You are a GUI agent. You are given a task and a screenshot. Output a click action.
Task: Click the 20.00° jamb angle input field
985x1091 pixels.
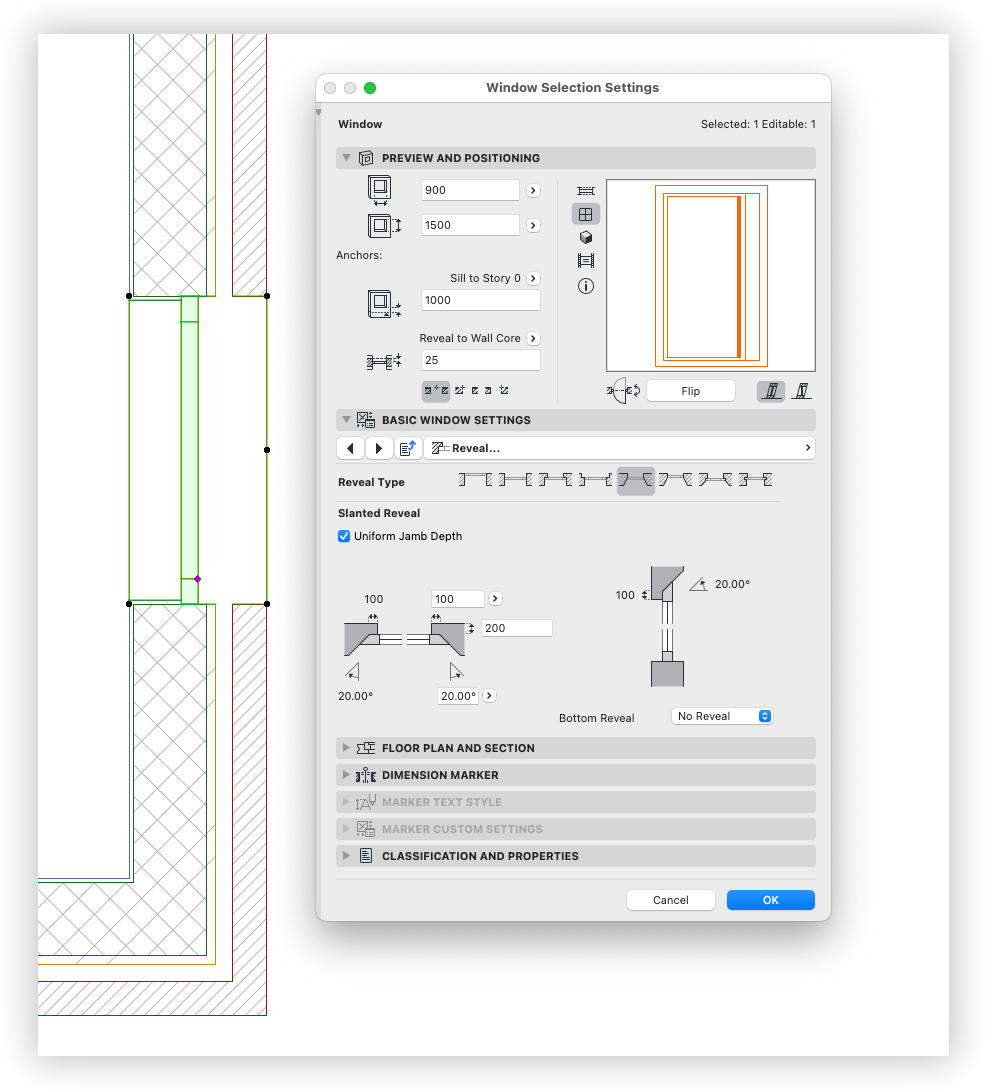[458, 696]
